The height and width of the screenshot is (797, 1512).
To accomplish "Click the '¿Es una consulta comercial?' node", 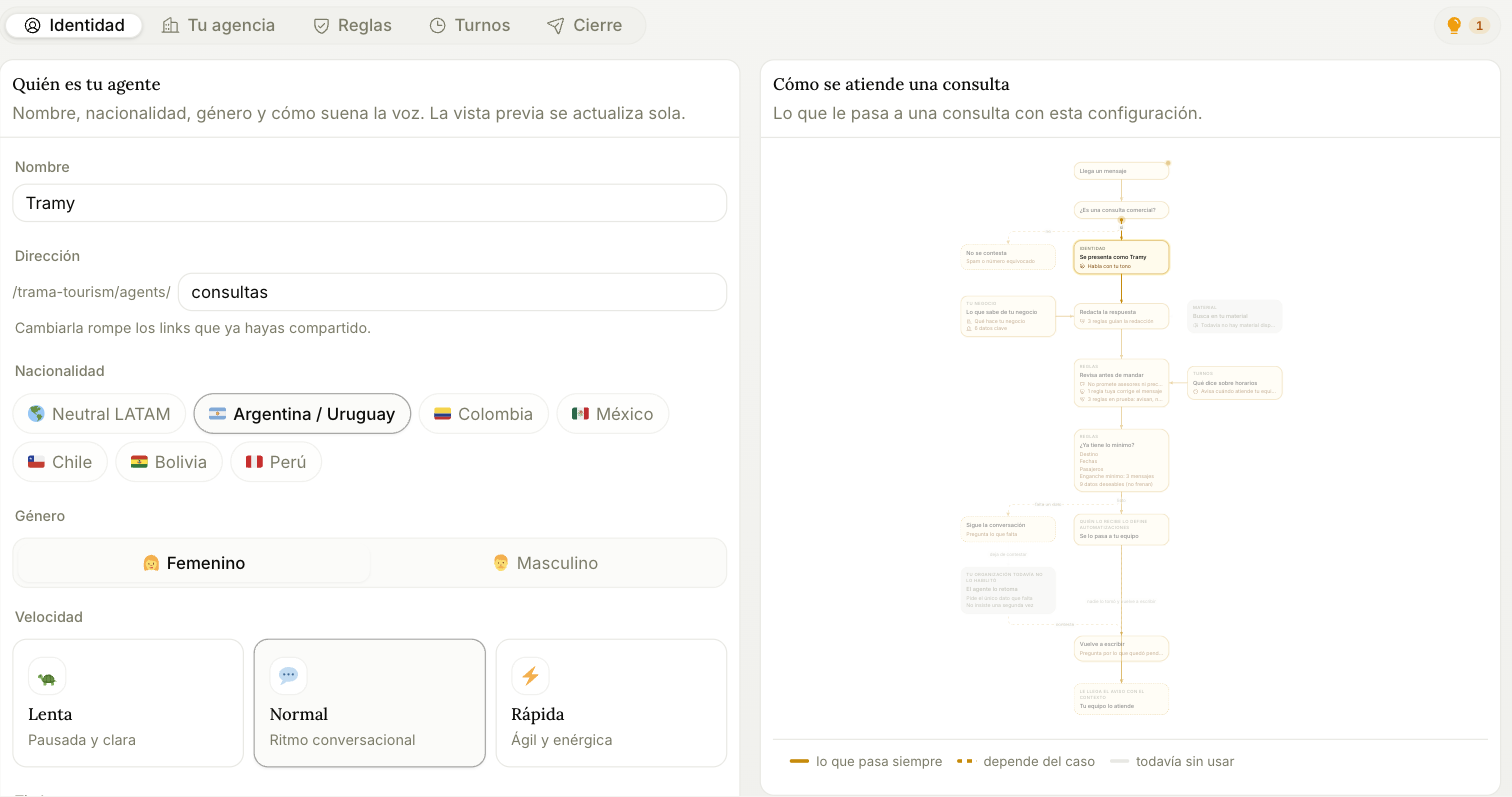I will coord(1121,210).
